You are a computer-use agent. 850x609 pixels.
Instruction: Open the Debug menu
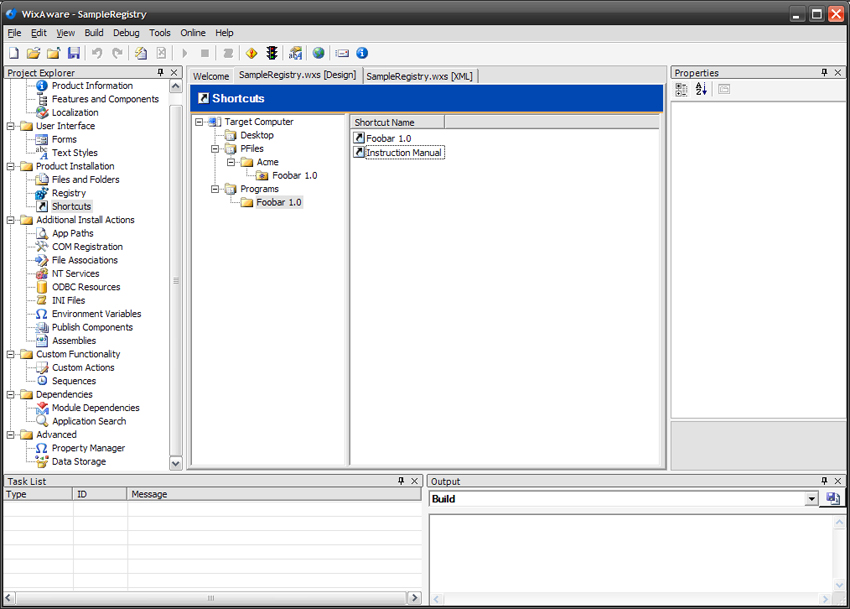tap(126, 33)
